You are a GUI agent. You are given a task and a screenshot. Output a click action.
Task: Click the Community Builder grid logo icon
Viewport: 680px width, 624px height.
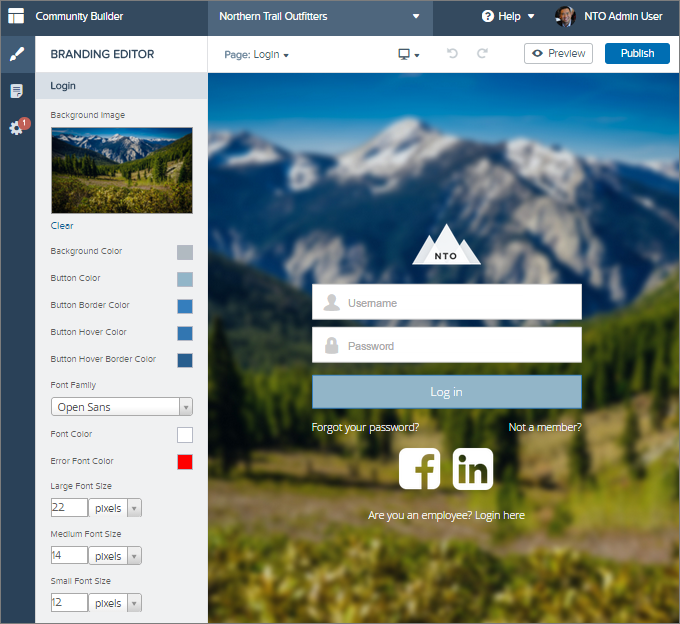pyautogui.click(x=16, y=16)
